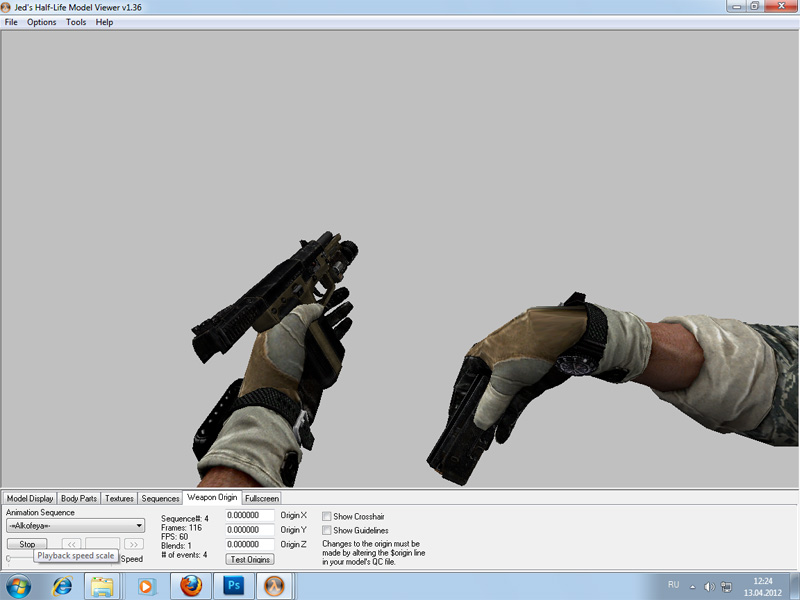Viewport: 800px width, 600px height.
Task: Open the RU input language selector
Action: 673,584
